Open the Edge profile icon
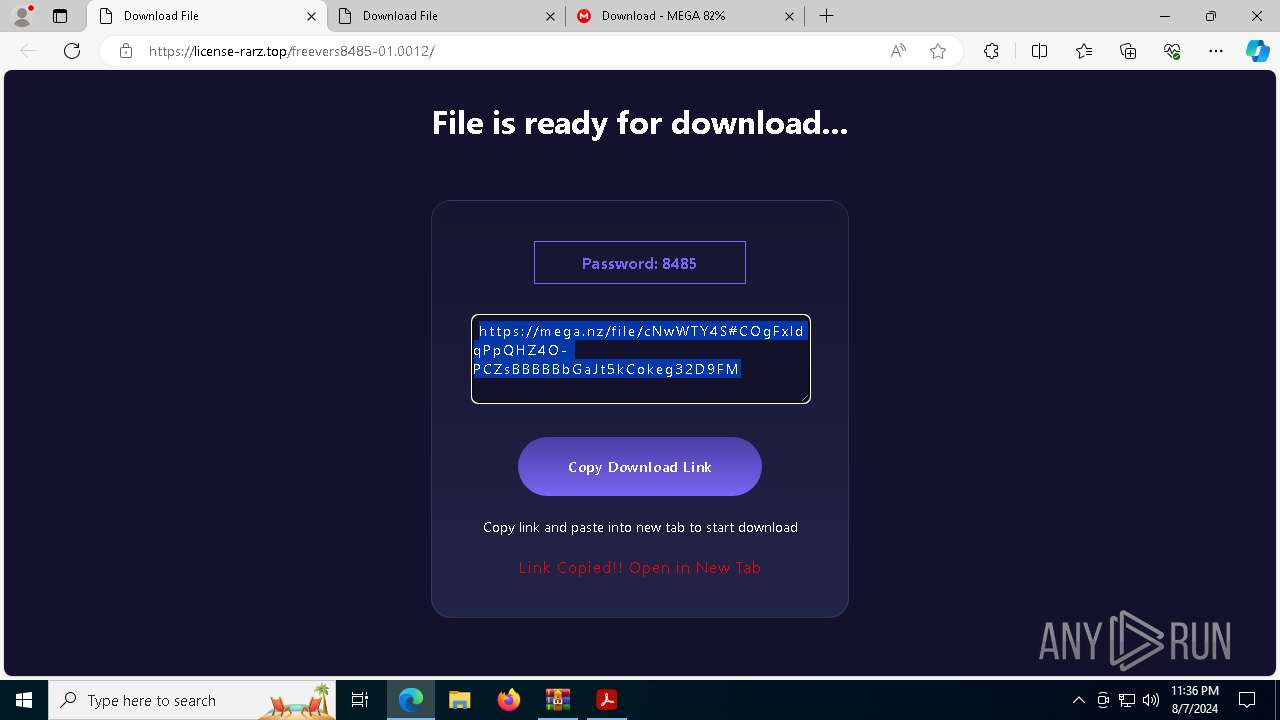 [22, 16]
